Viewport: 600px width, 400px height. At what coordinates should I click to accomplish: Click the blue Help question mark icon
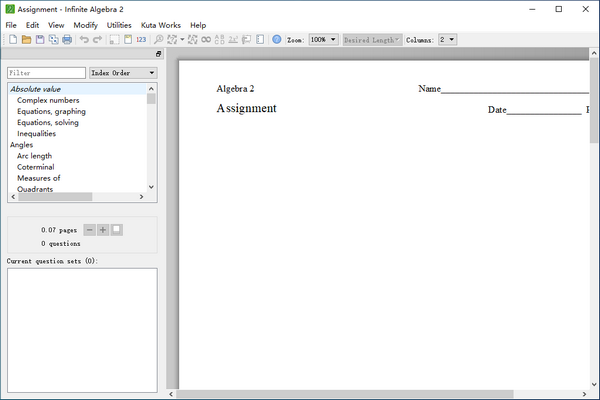pos(277,40)
